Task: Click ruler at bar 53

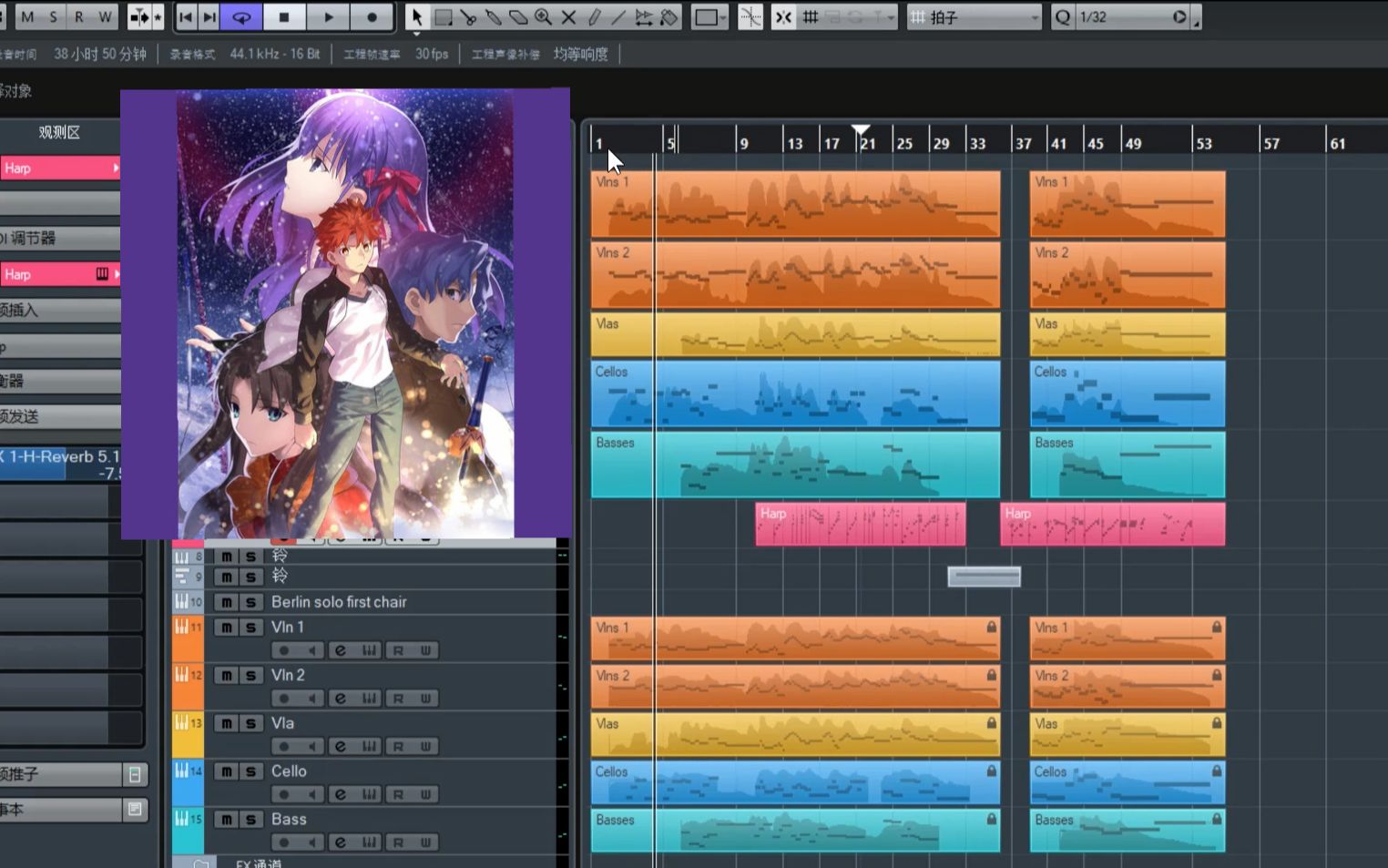Action: 1204,143
